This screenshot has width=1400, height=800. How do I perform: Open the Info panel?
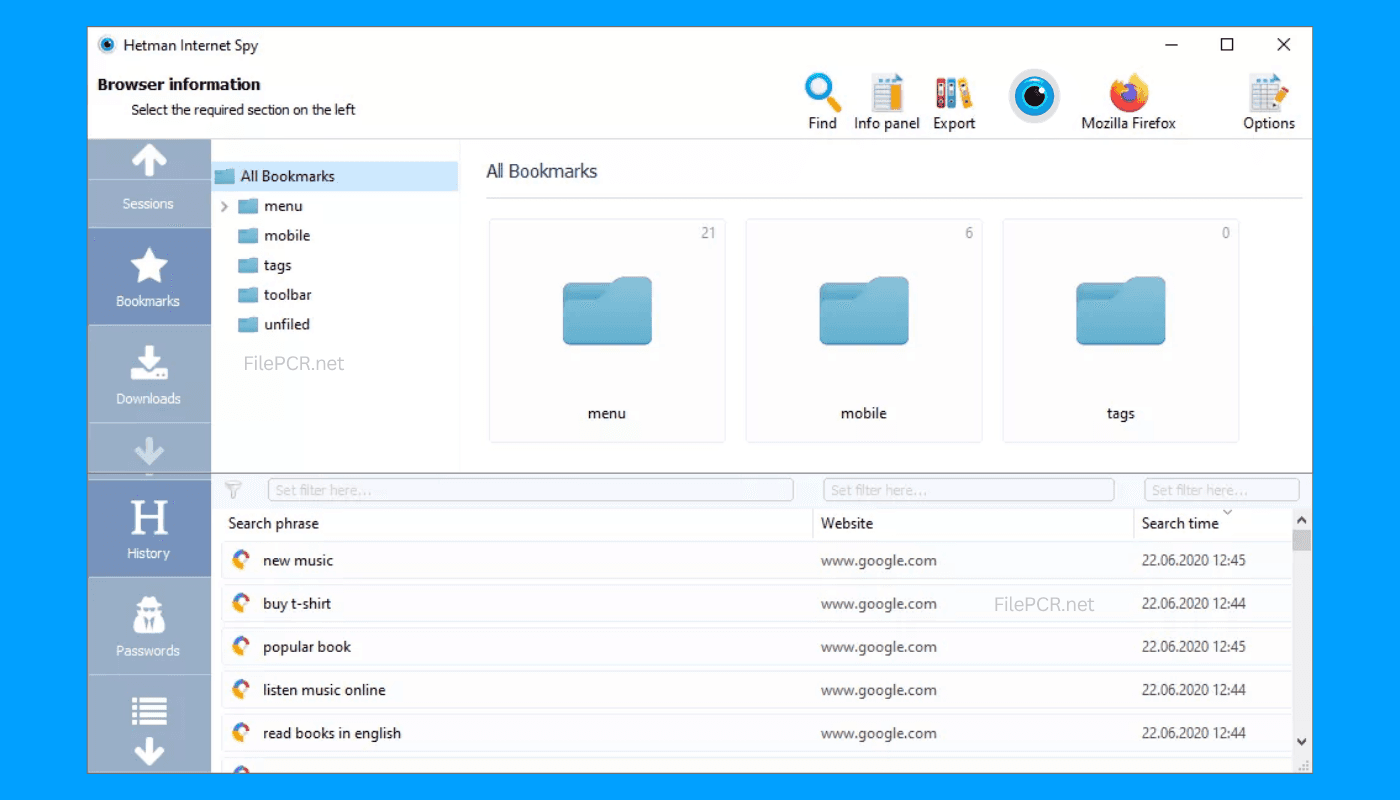tap(886, 101)
